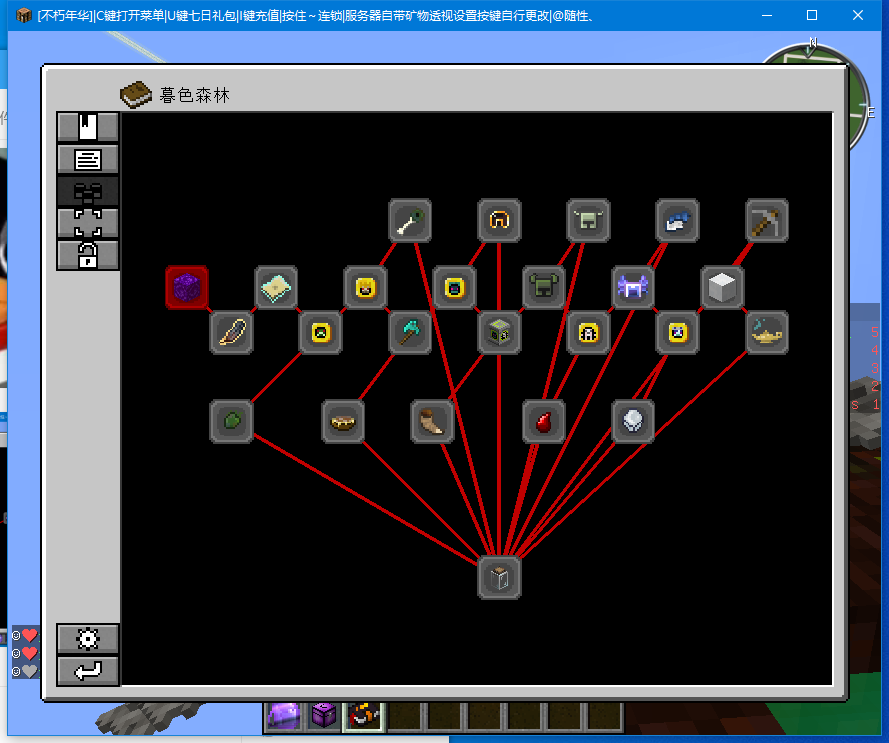This screenshot has height=743, width=889.
Task: Click the return arrow back button
Action: point(88,671)
